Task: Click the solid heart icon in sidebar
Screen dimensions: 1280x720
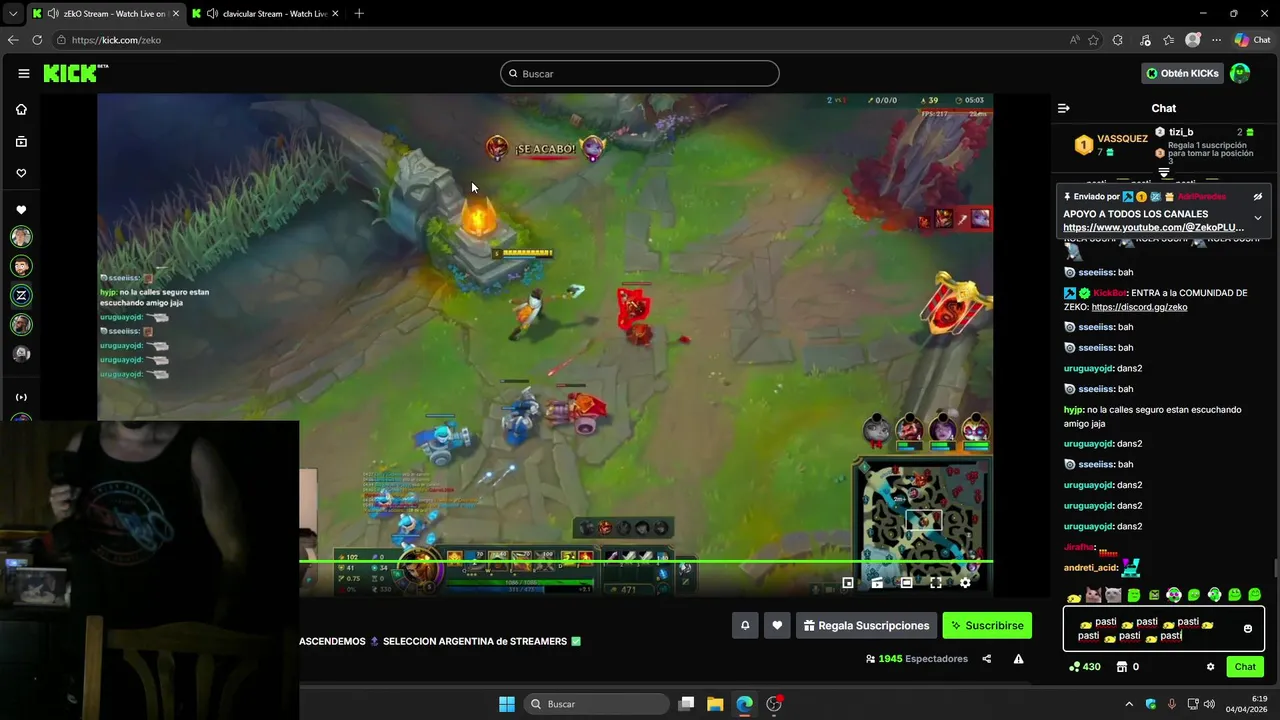Action: [x=21, y=210]
